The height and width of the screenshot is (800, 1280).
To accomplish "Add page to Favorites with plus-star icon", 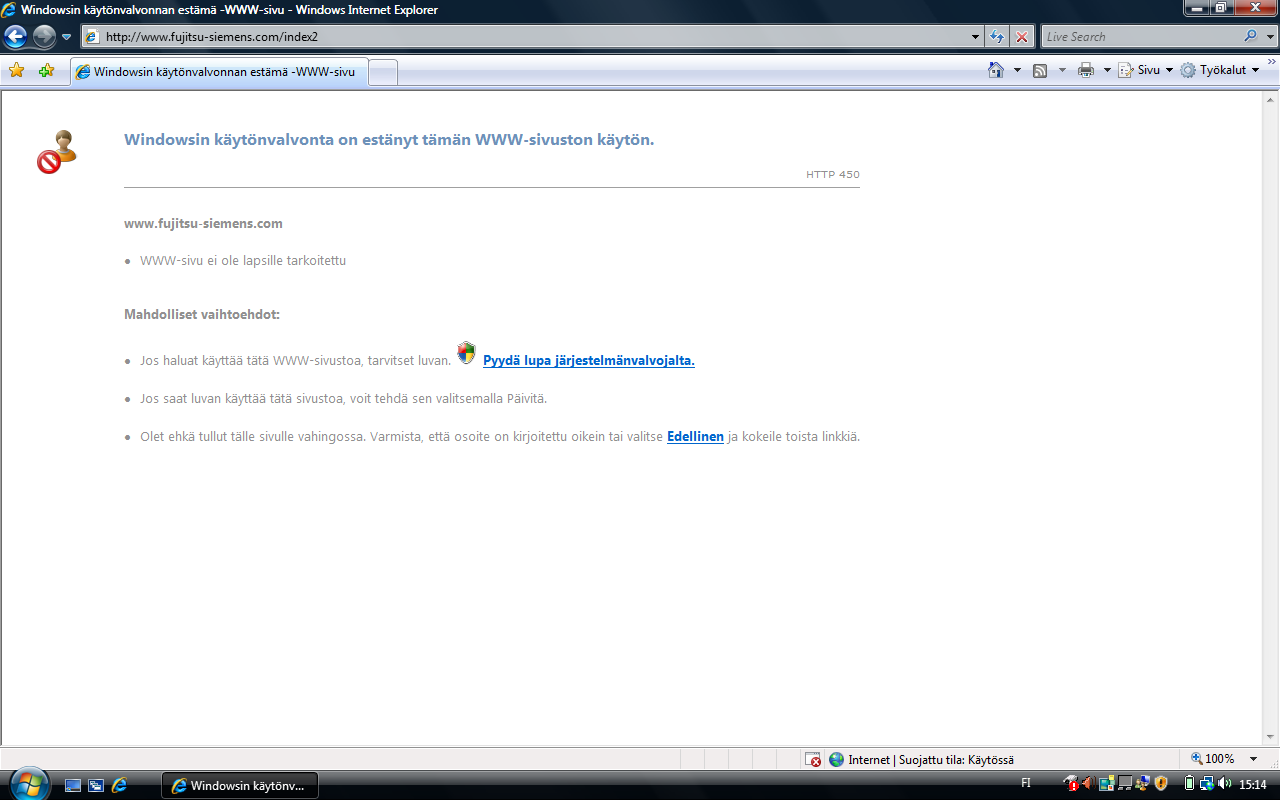I will (46, 71).
